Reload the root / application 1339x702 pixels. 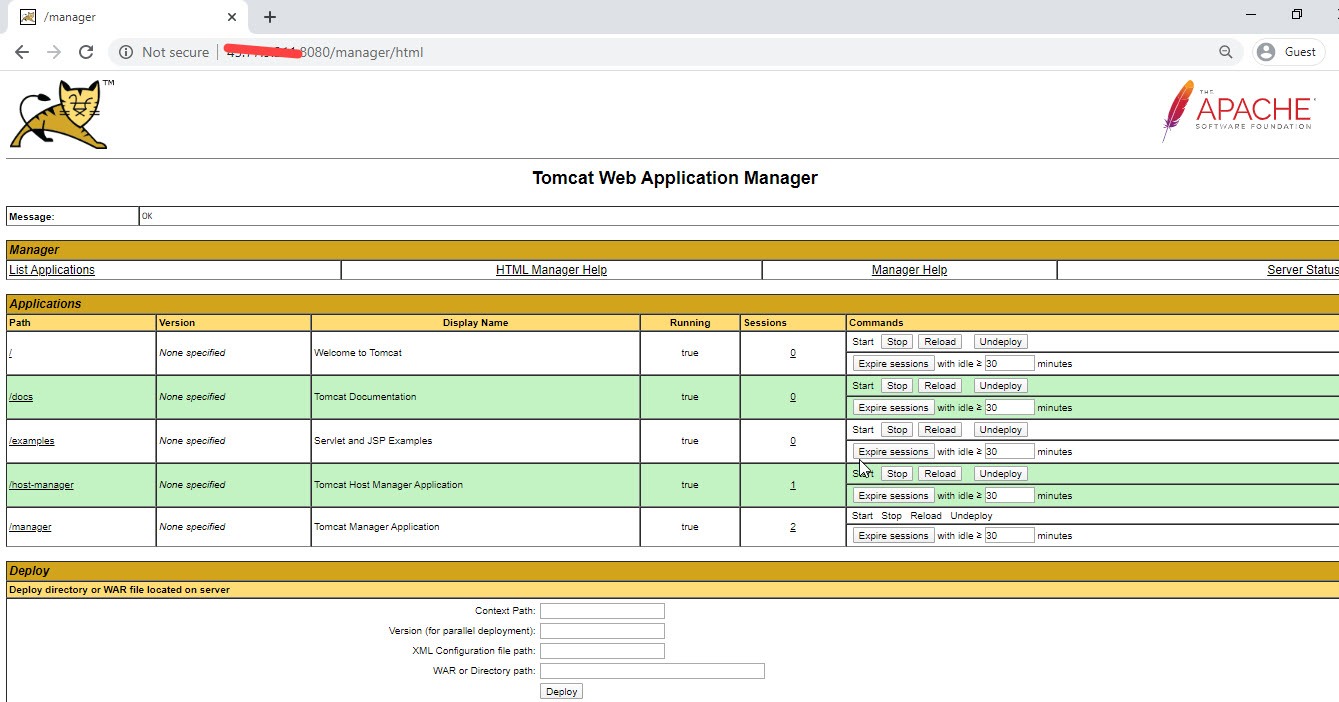click(x=940, y=342)
